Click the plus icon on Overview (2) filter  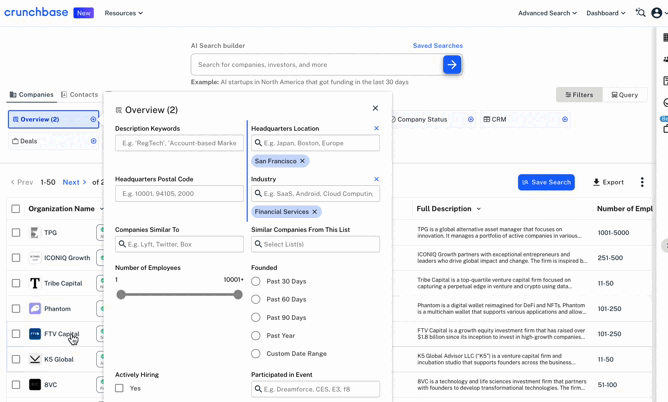point(93,119)
